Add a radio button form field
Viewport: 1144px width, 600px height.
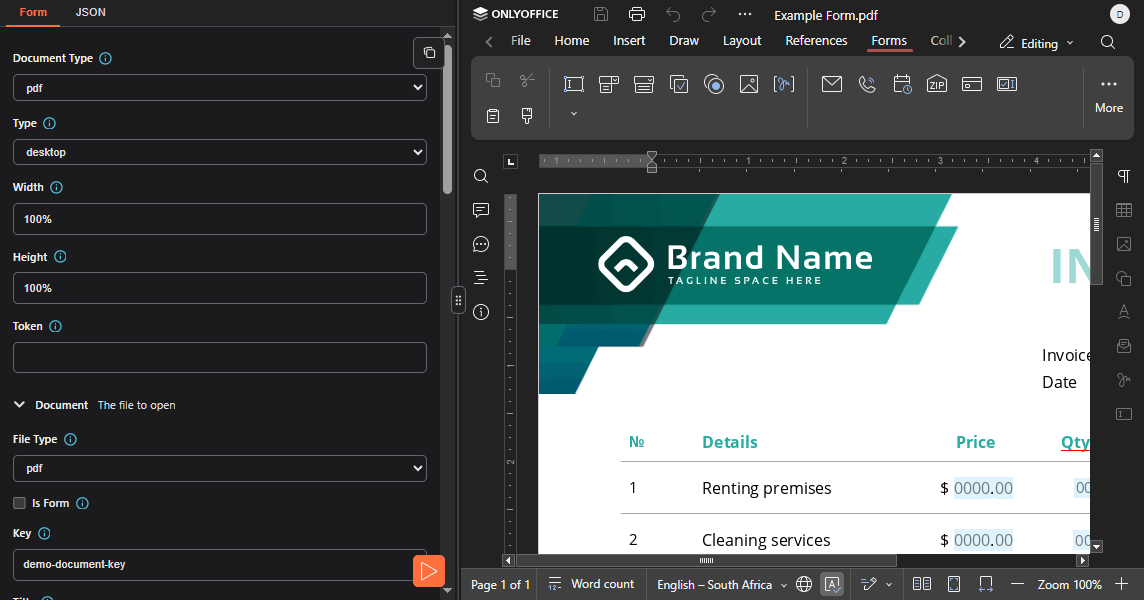714,84
